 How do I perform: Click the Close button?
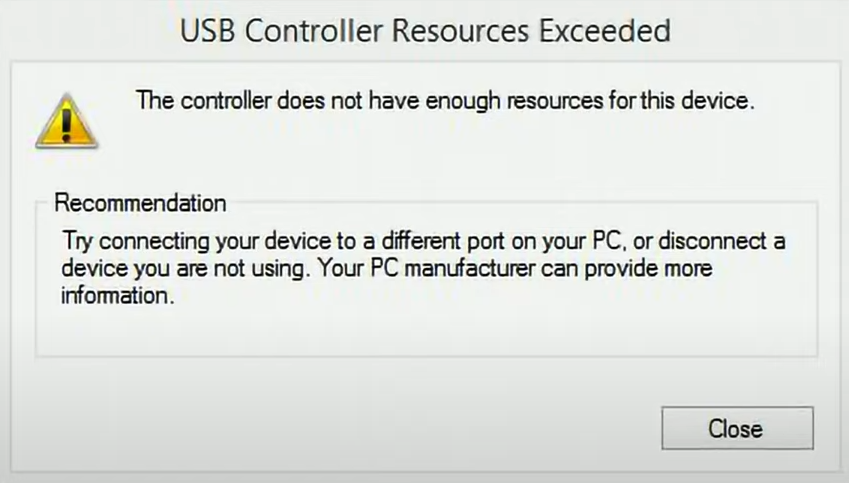(x=737, y=428)
